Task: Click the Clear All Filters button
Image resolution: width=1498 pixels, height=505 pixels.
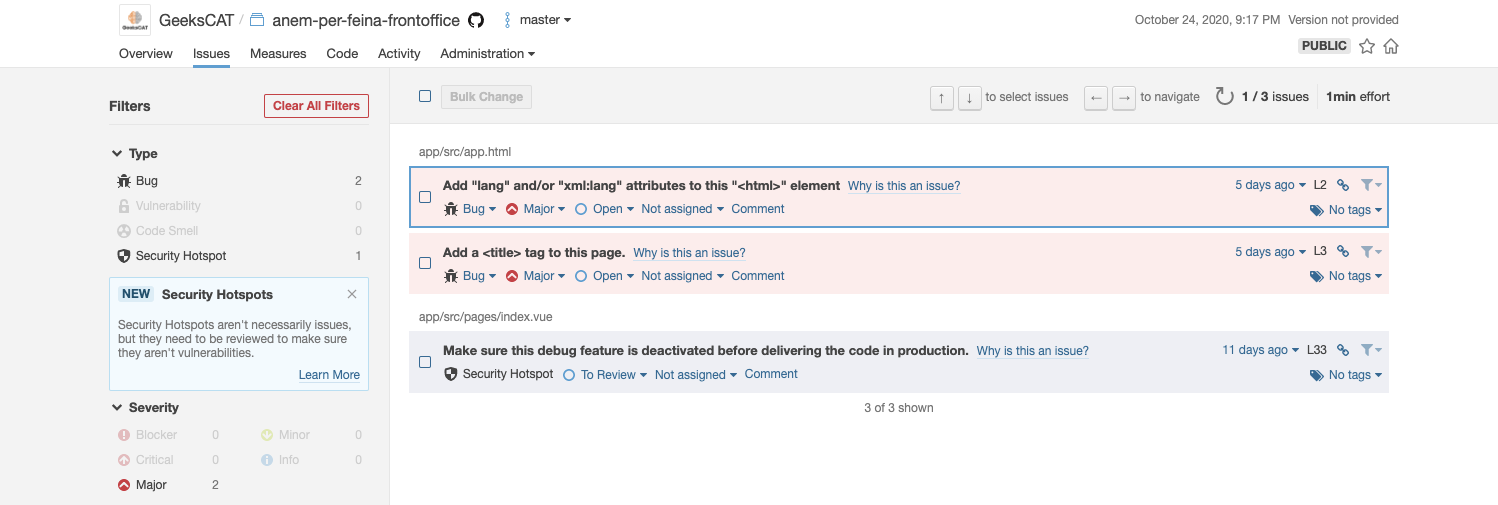Action: 316,106
